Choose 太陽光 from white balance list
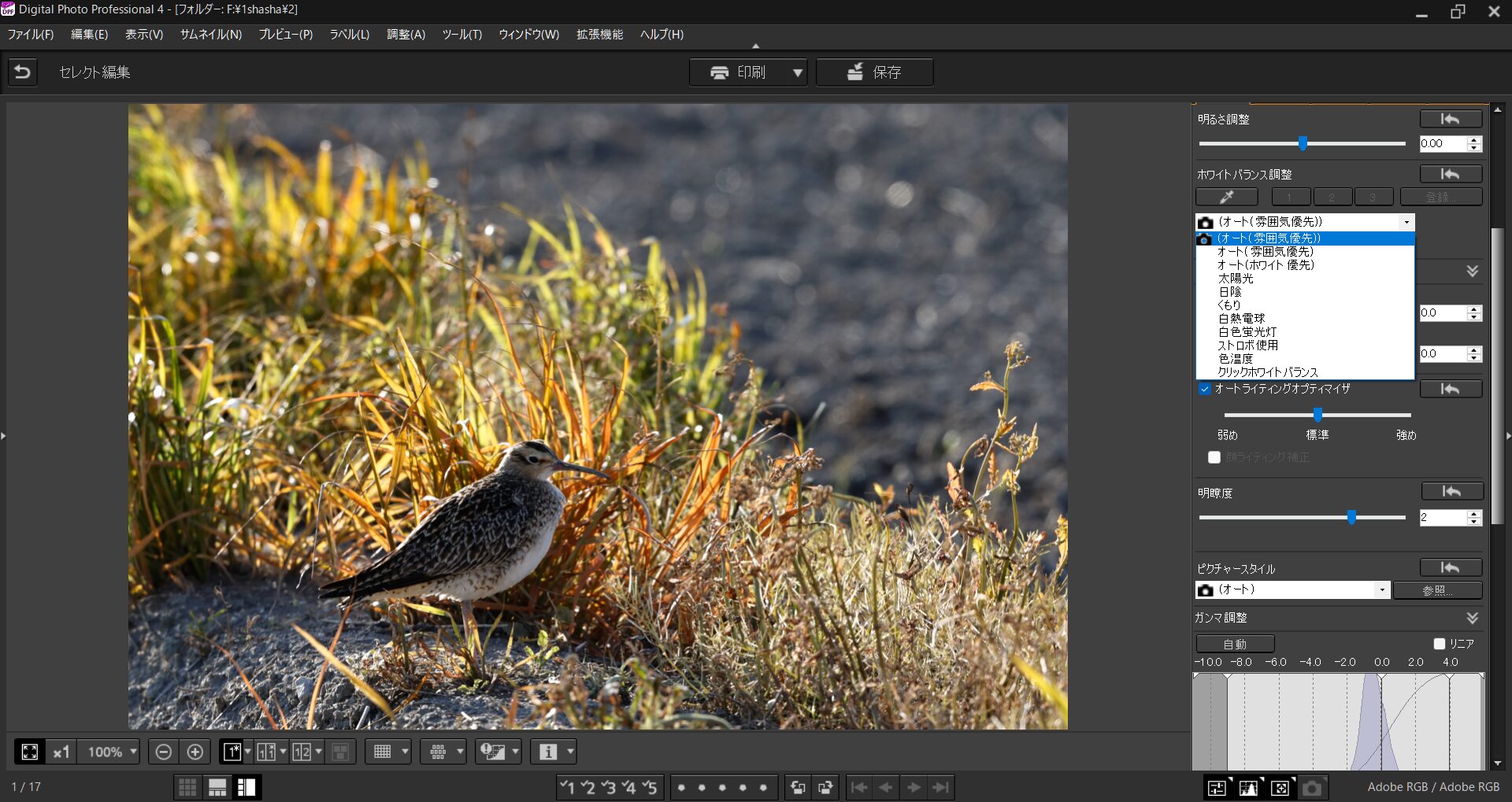Viewport: 1512px width, 802px height. point(1236,279)
